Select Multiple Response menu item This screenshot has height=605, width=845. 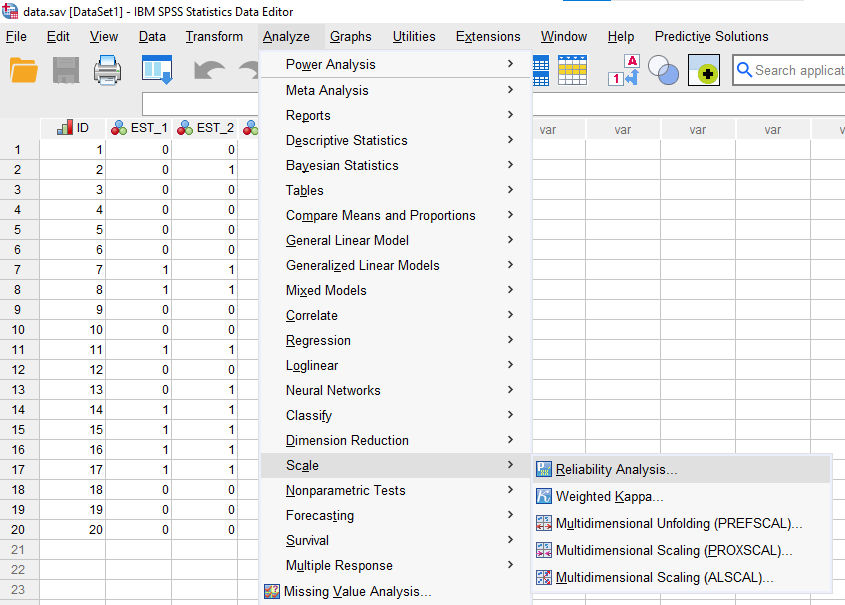[x=396, y=565]
